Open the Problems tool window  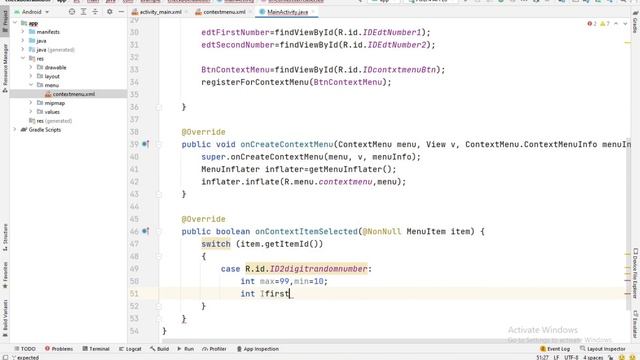click(x=59, y=349)
